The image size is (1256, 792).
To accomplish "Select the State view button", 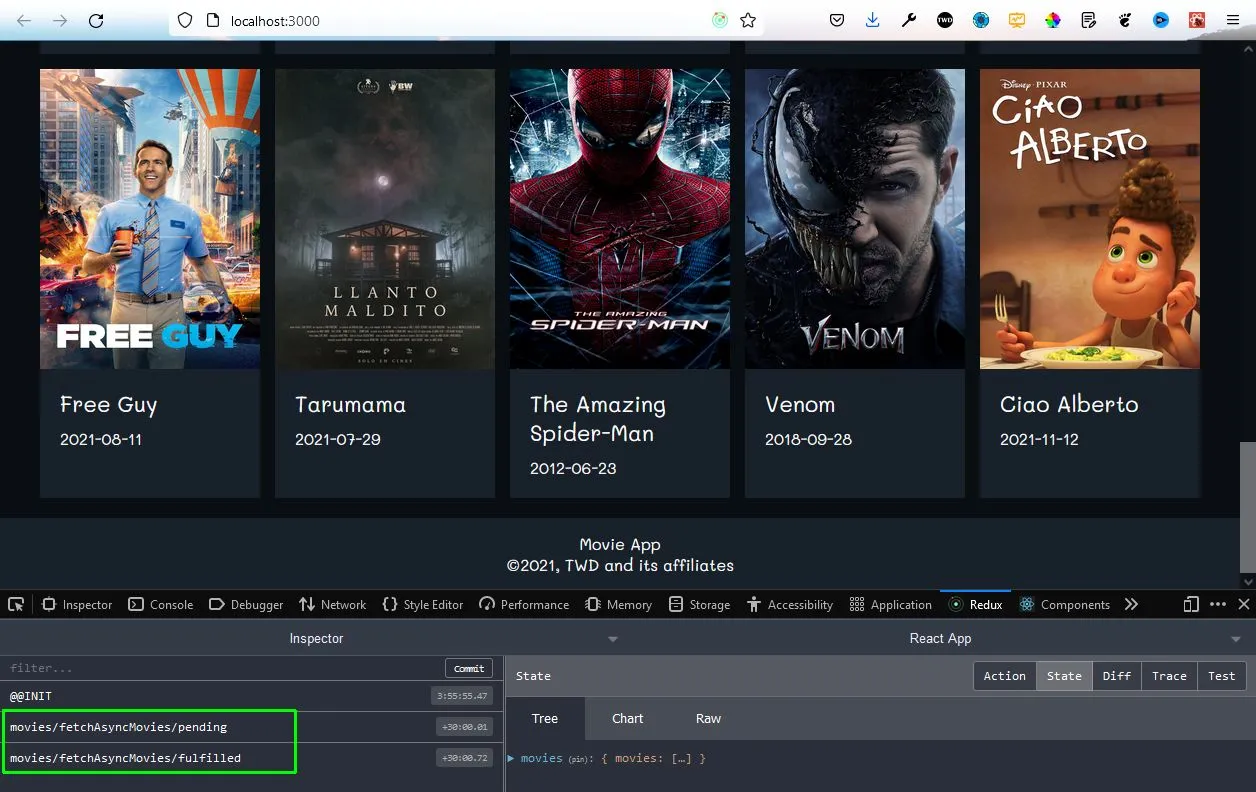I will (1064, 676).
